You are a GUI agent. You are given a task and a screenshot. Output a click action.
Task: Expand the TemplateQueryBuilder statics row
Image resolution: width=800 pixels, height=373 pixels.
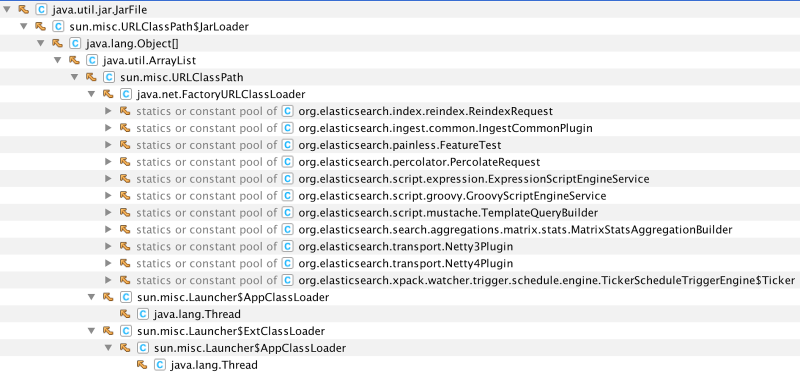108,212
